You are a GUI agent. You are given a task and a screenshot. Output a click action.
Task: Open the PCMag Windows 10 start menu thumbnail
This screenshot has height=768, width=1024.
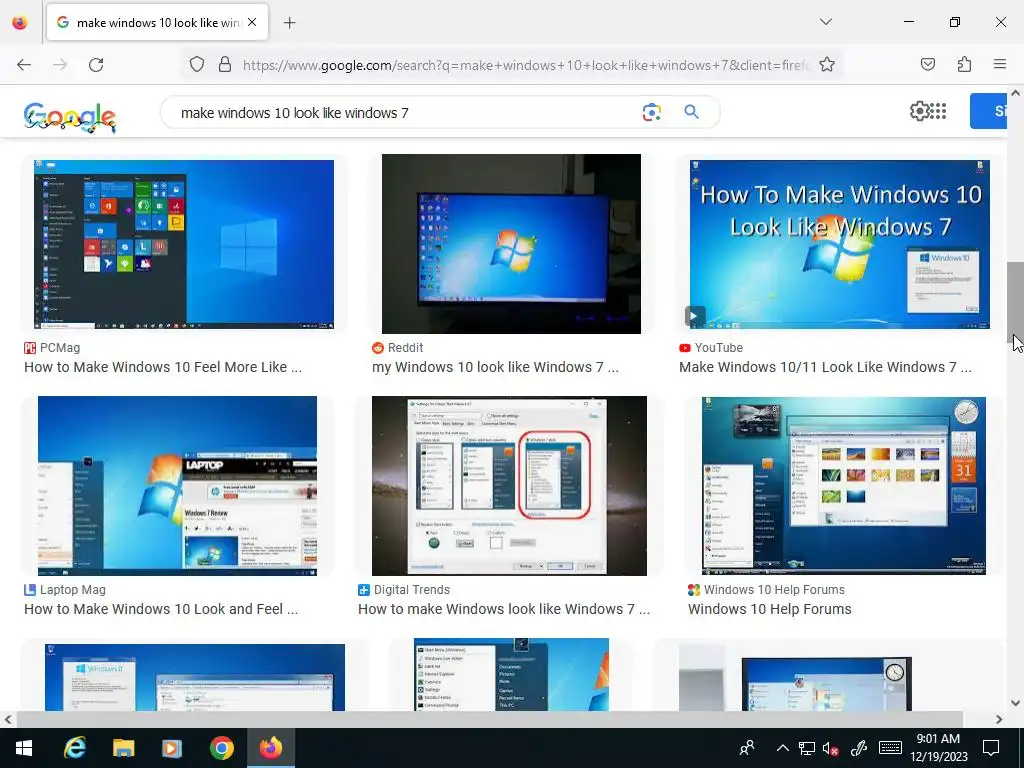[x=184, y=244]
